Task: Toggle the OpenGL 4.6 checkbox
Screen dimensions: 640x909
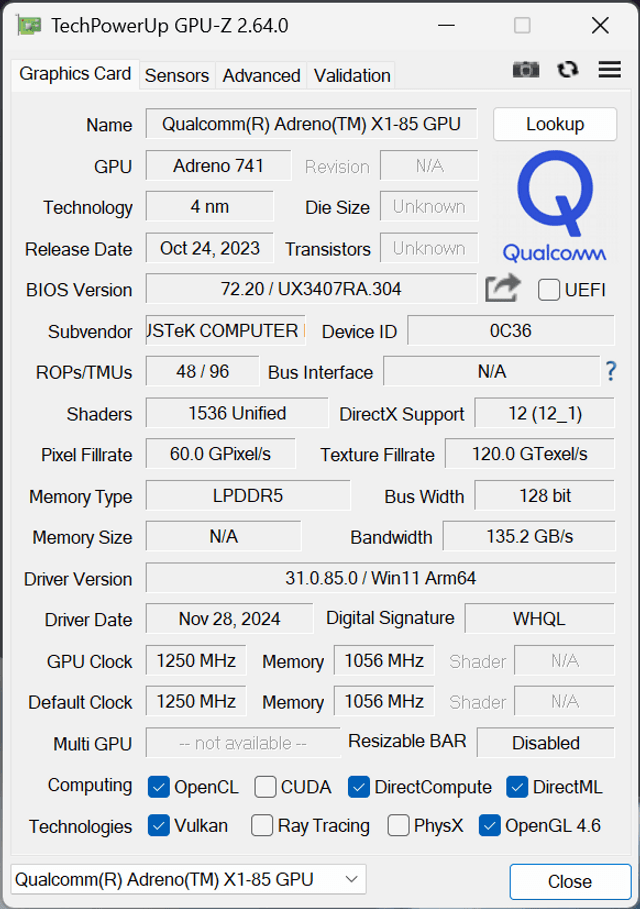Action: 489,826
